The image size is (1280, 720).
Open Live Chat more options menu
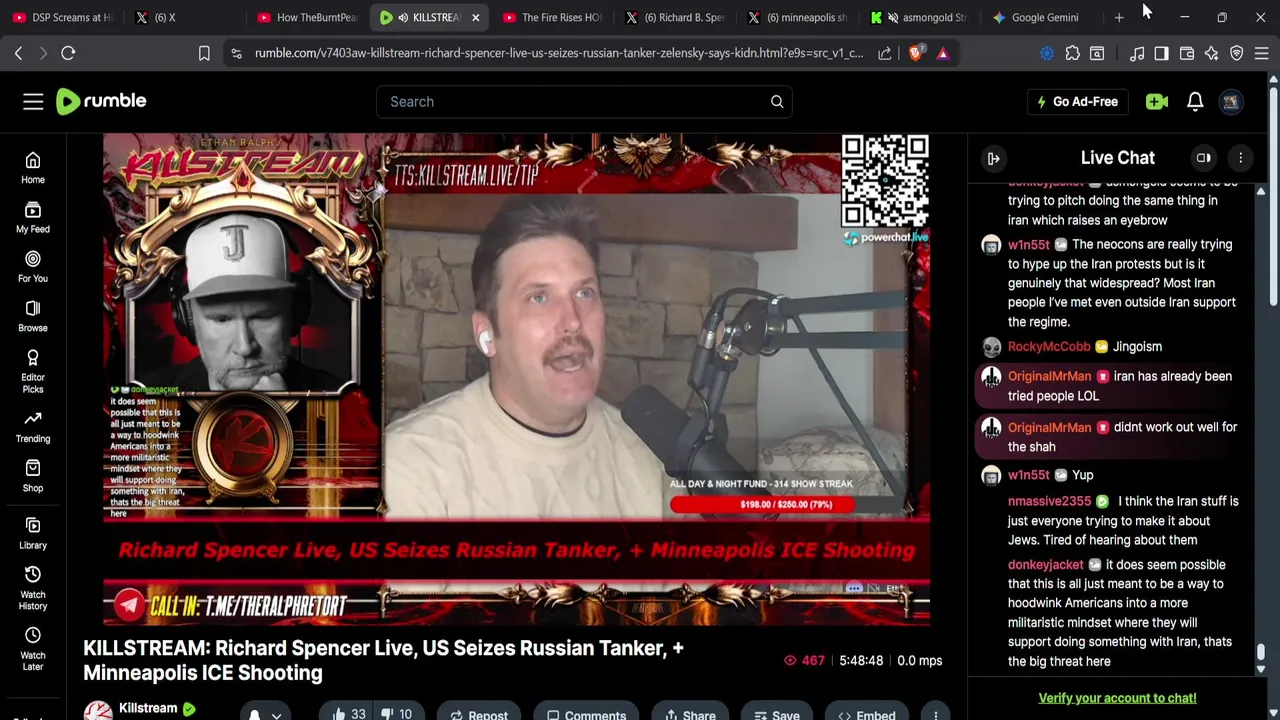(x=1240, y=158)
